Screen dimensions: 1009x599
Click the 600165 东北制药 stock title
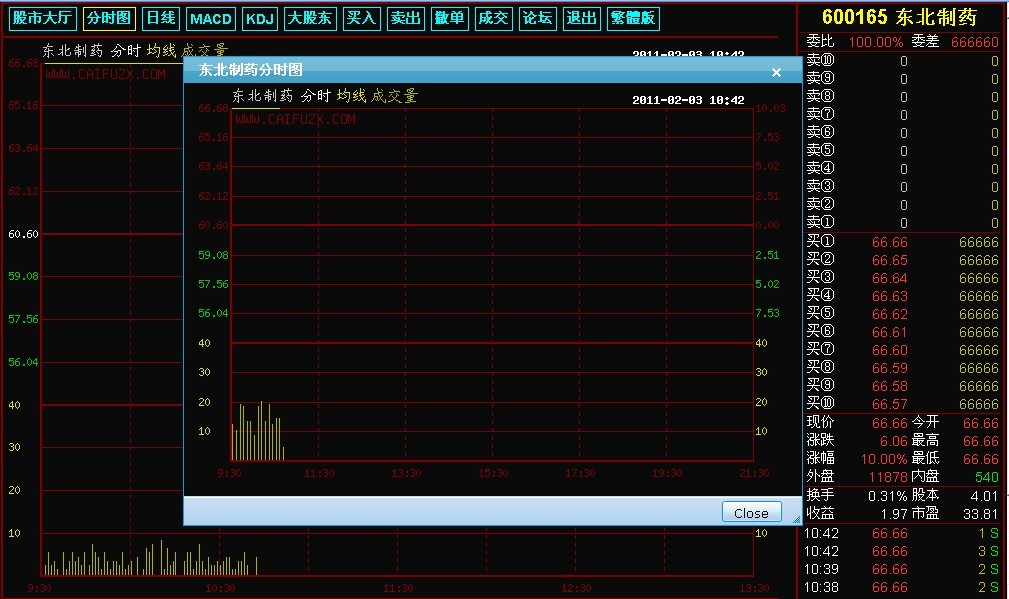(899, 17)
